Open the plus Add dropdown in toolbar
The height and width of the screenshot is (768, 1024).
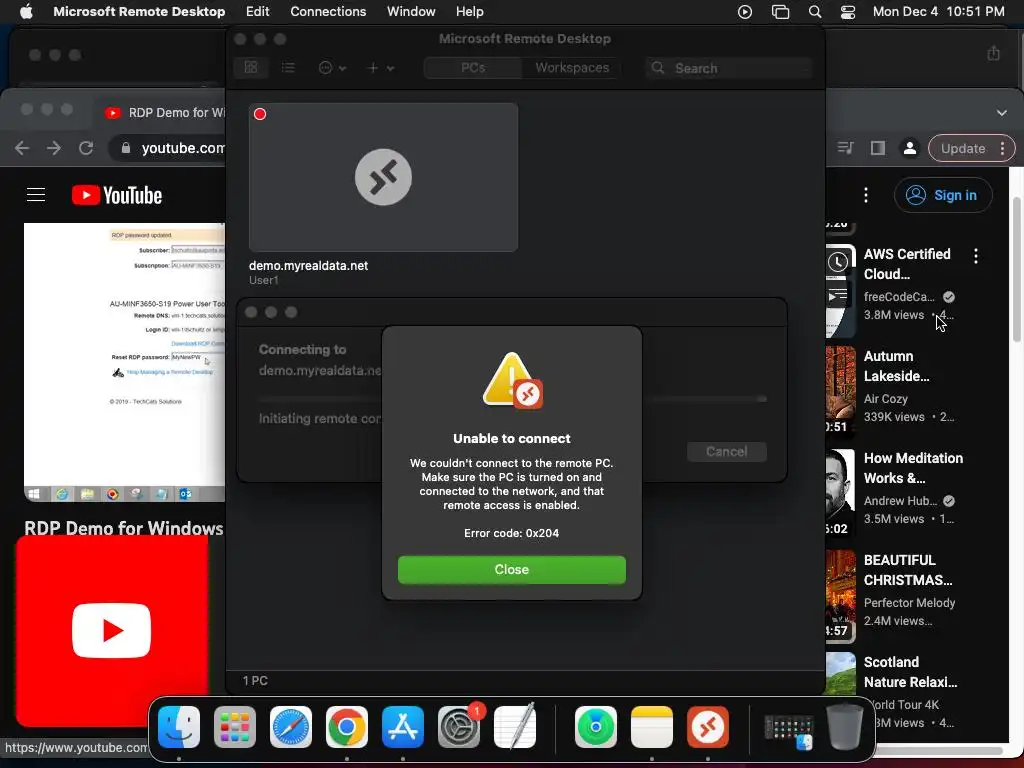(x=381, y=68)
